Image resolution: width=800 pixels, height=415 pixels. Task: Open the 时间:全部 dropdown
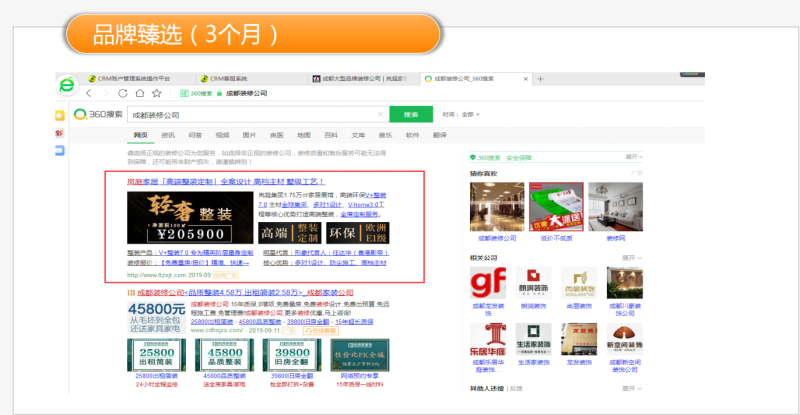(461, 114)
